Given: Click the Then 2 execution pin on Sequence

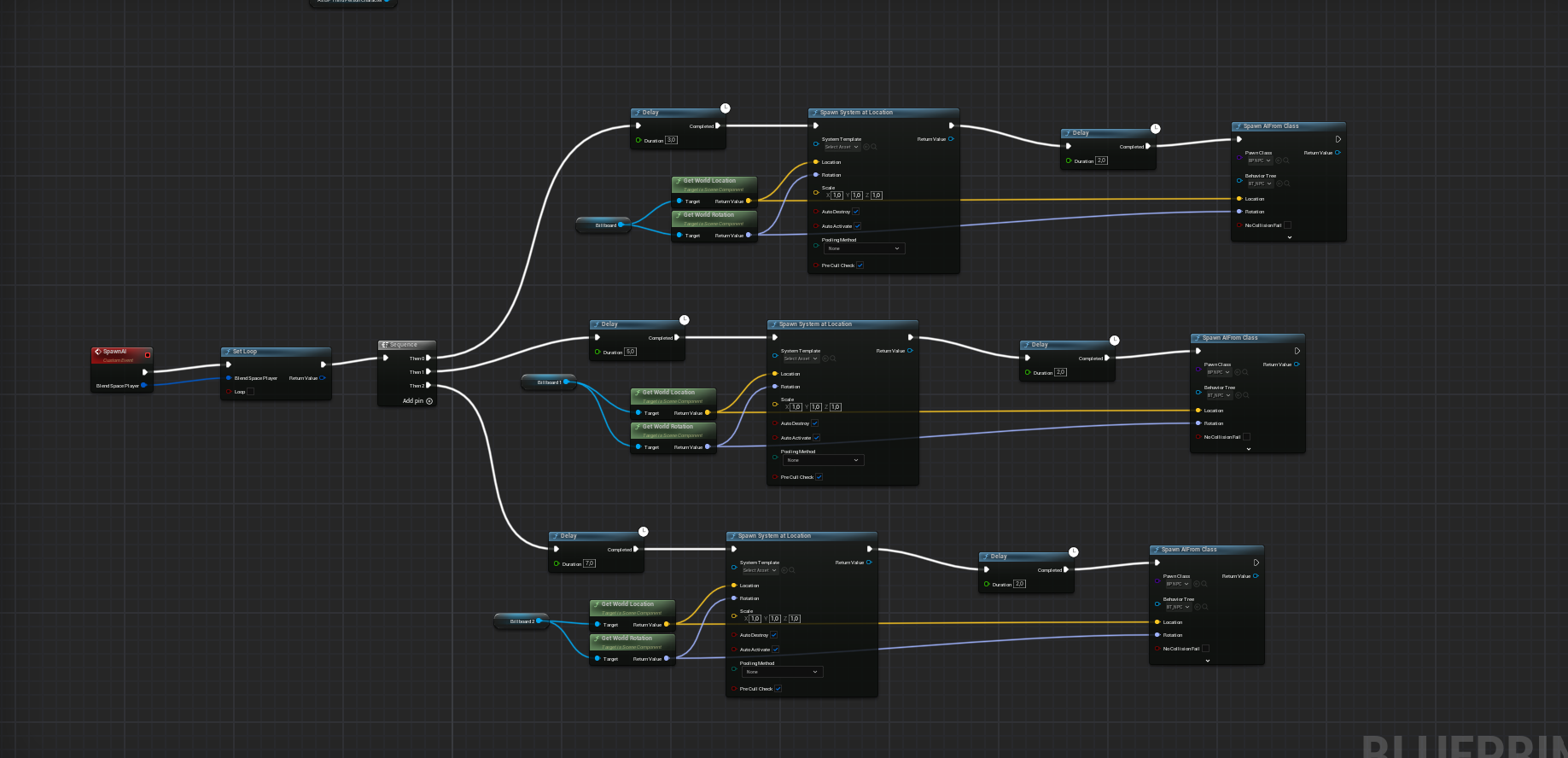Looking at the screenshot, I should (428, 386).
